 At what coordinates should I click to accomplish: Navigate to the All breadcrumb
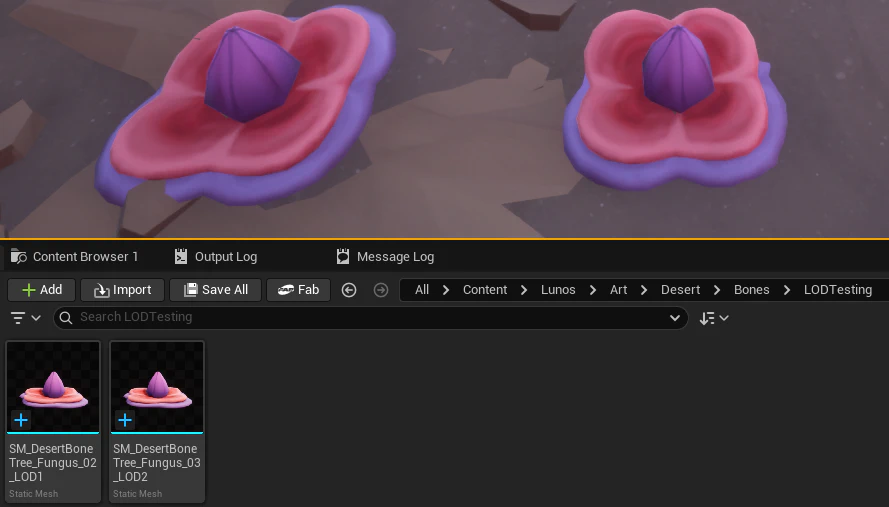pos(422,290)
